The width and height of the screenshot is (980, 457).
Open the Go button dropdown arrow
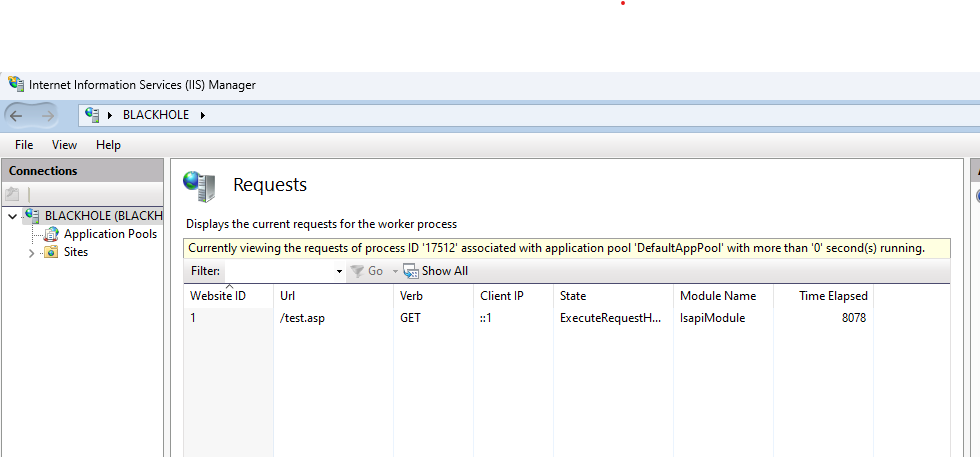[x=395, y=271]
